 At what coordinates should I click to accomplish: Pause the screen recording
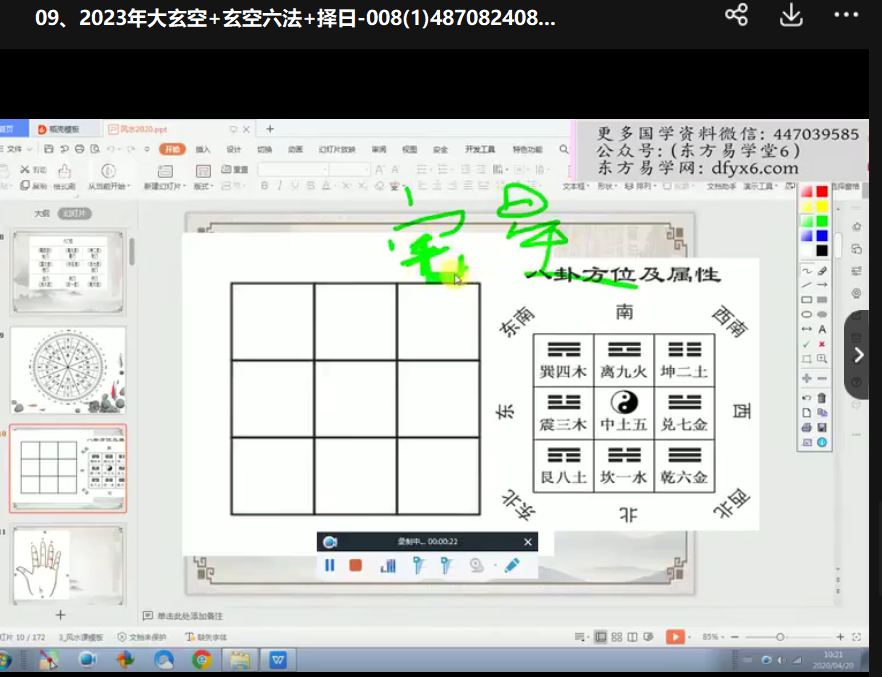click(x=329, y=565)
